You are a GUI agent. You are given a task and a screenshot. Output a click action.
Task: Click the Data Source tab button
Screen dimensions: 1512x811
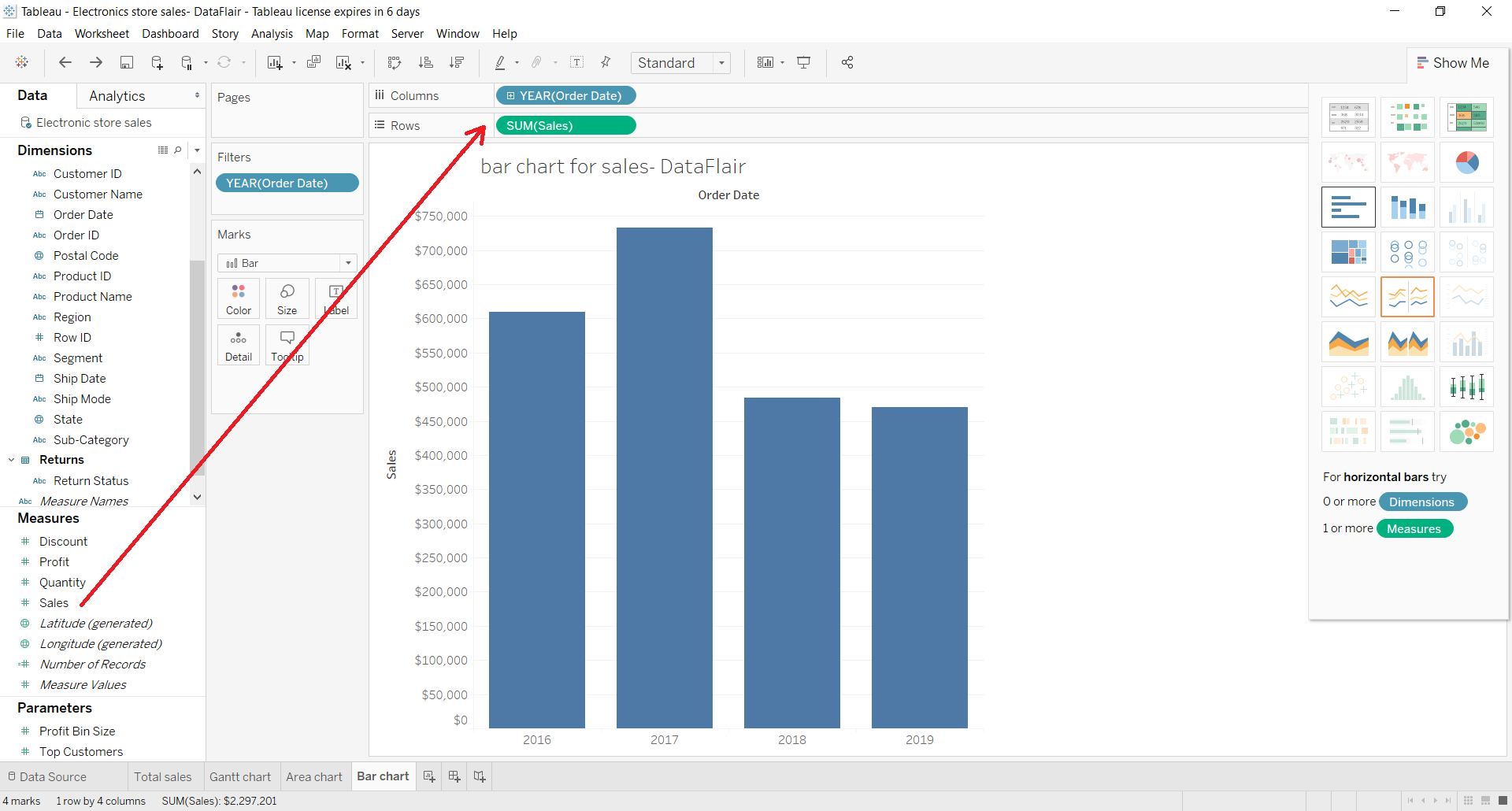click(47, 776)
